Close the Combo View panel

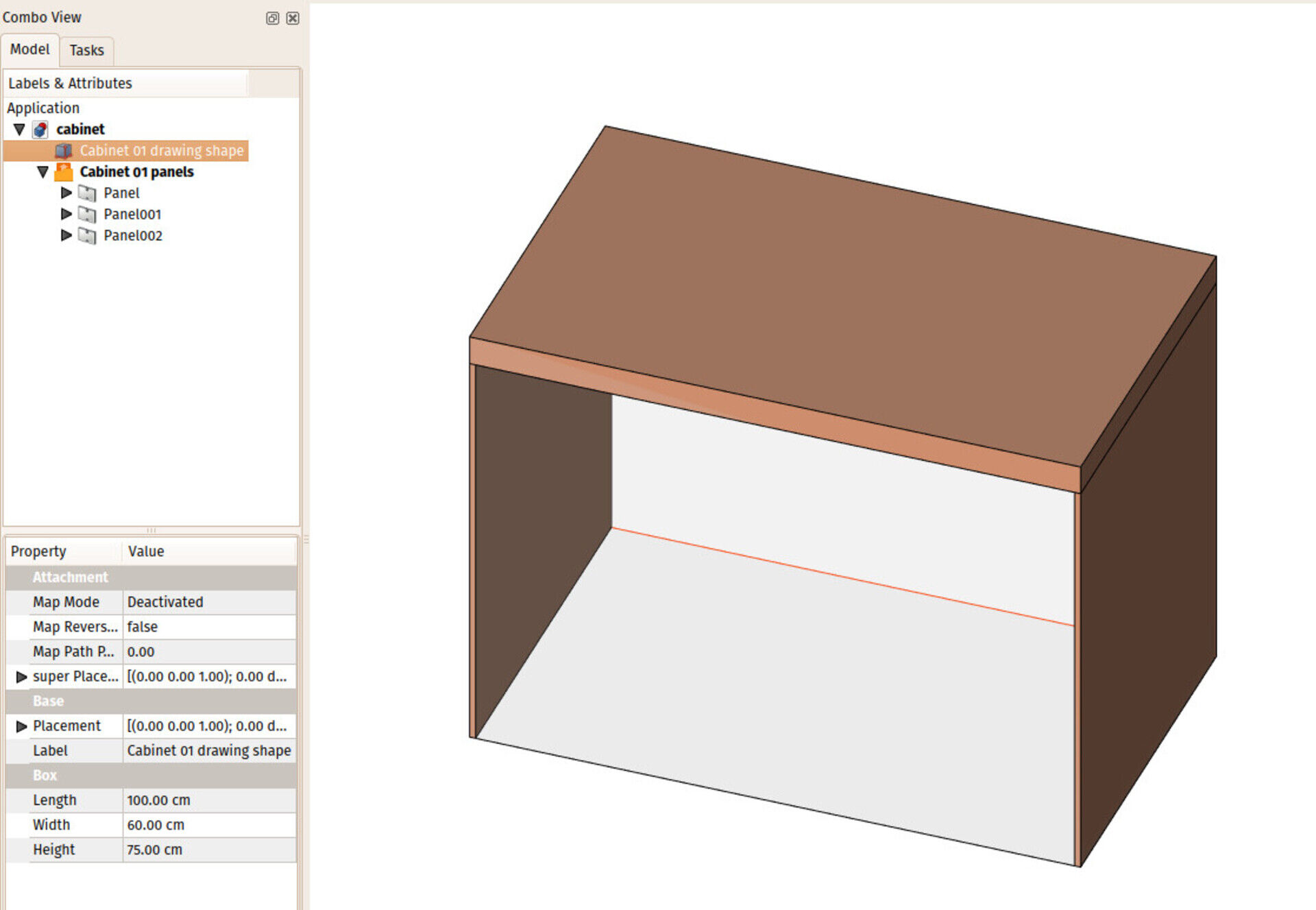(x=293, y=19)
